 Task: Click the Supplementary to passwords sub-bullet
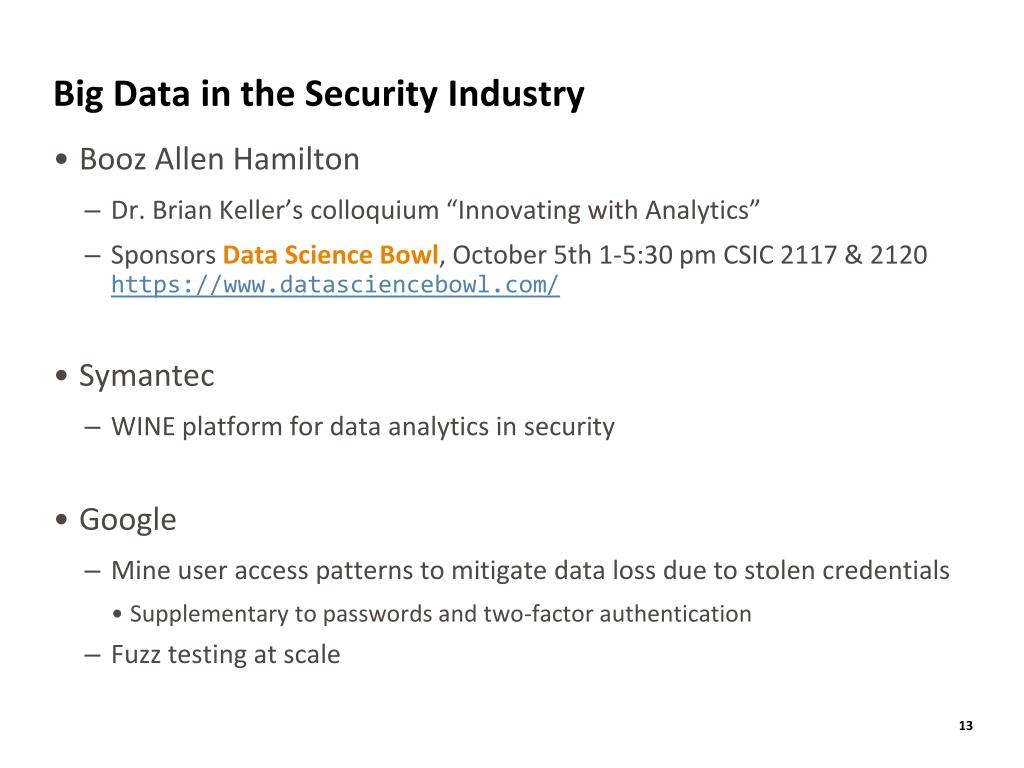440,615
